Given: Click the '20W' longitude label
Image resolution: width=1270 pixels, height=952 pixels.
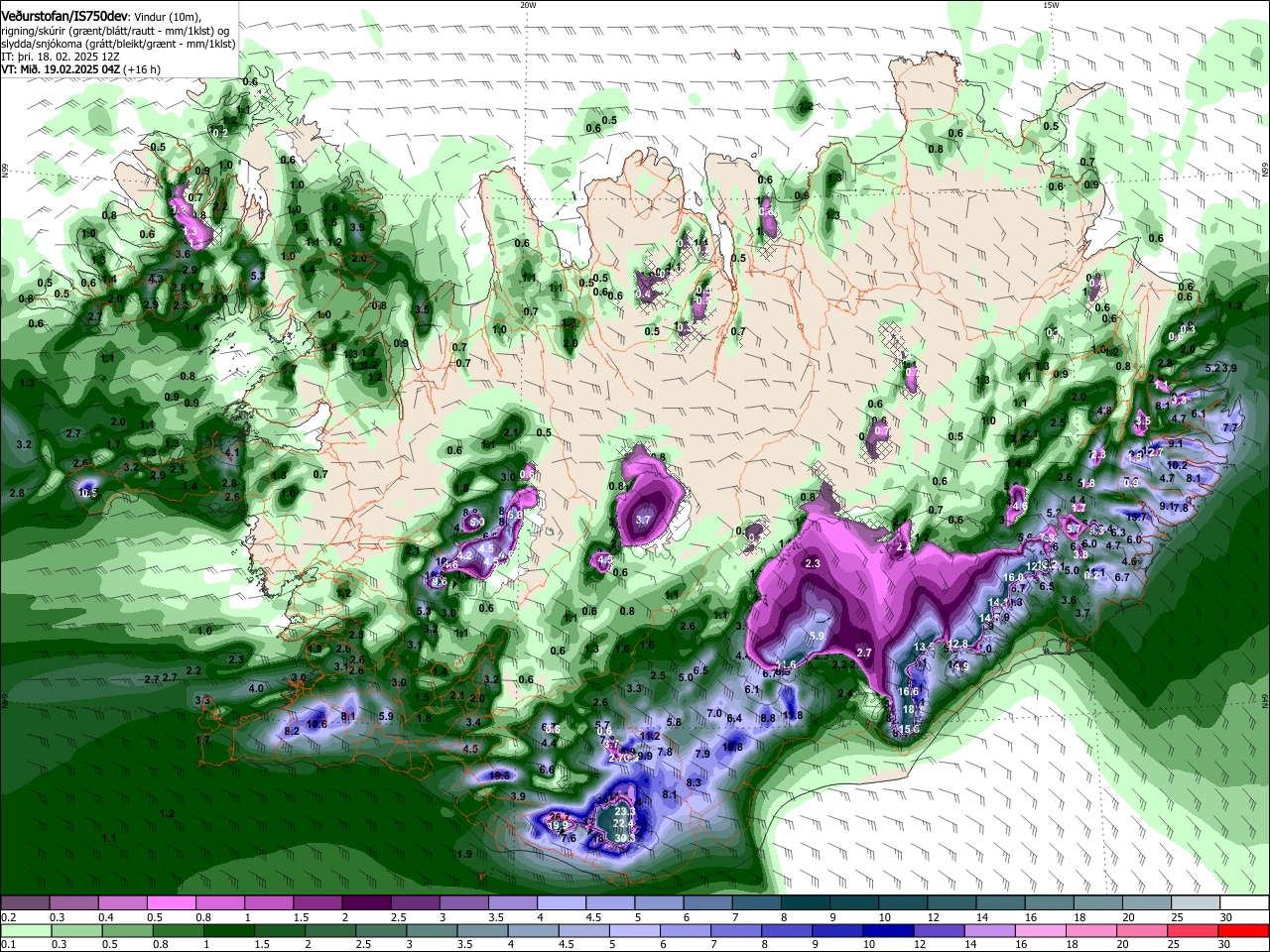Looking at the screenshot, I should [x=528, y=5].
